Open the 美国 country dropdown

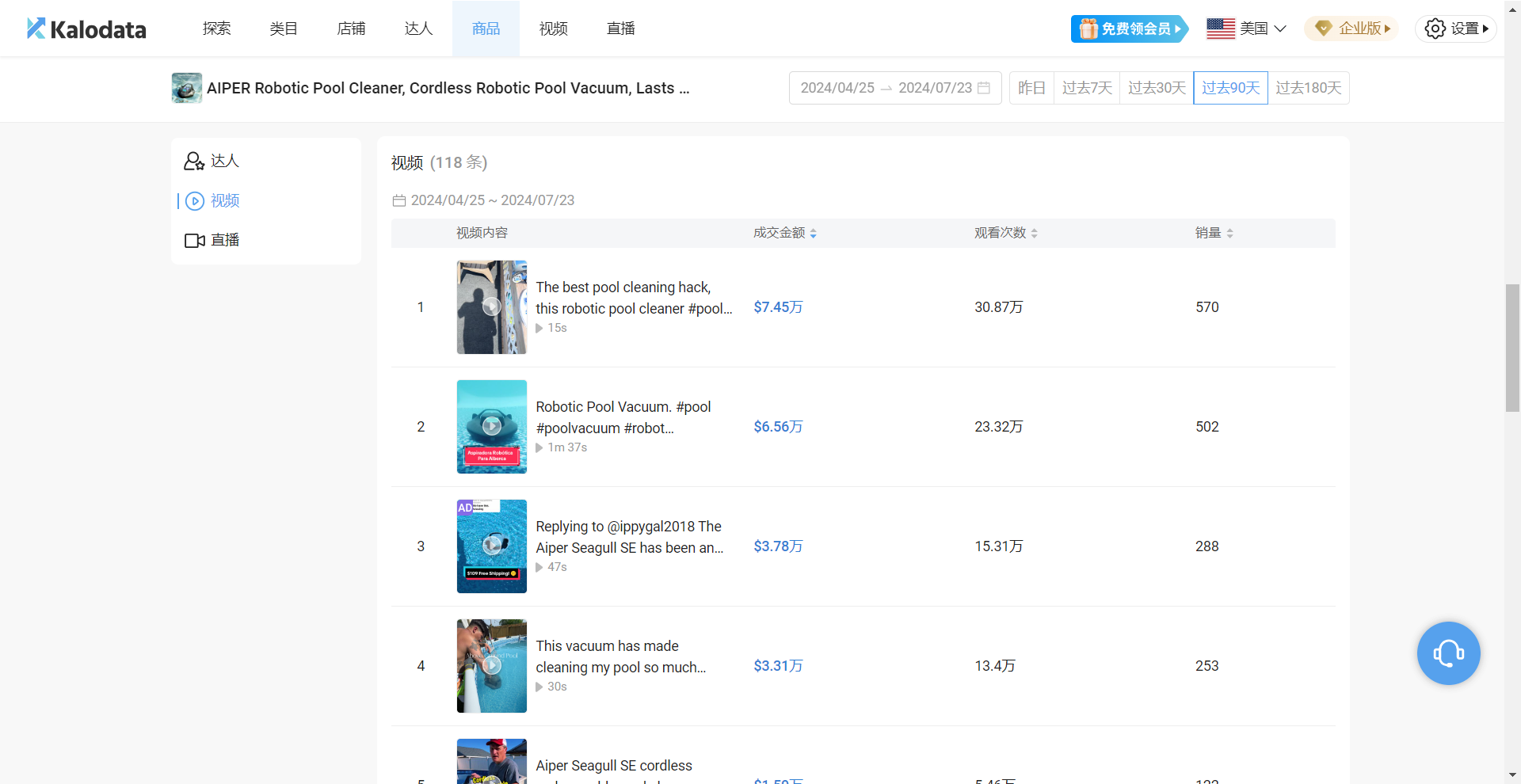pyautogui.click(x=1246, y=29)
